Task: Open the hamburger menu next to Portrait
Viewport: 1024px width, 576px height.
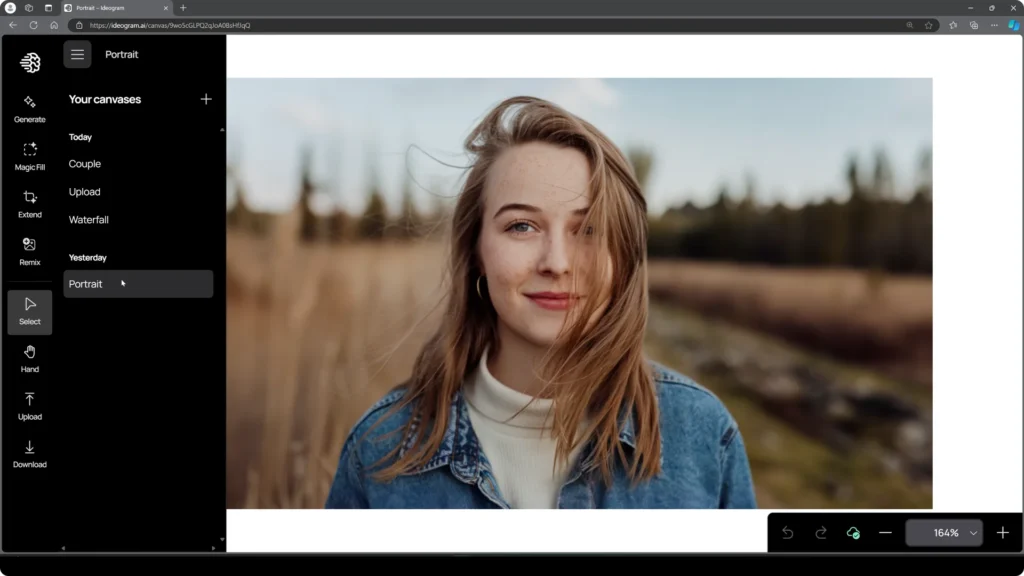Action: pos(77,54)
